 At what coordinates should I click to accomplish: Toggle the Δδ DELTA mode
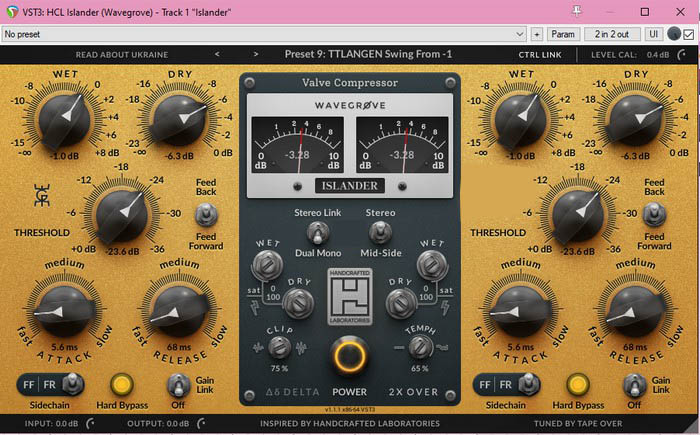[x=292, y=392]
